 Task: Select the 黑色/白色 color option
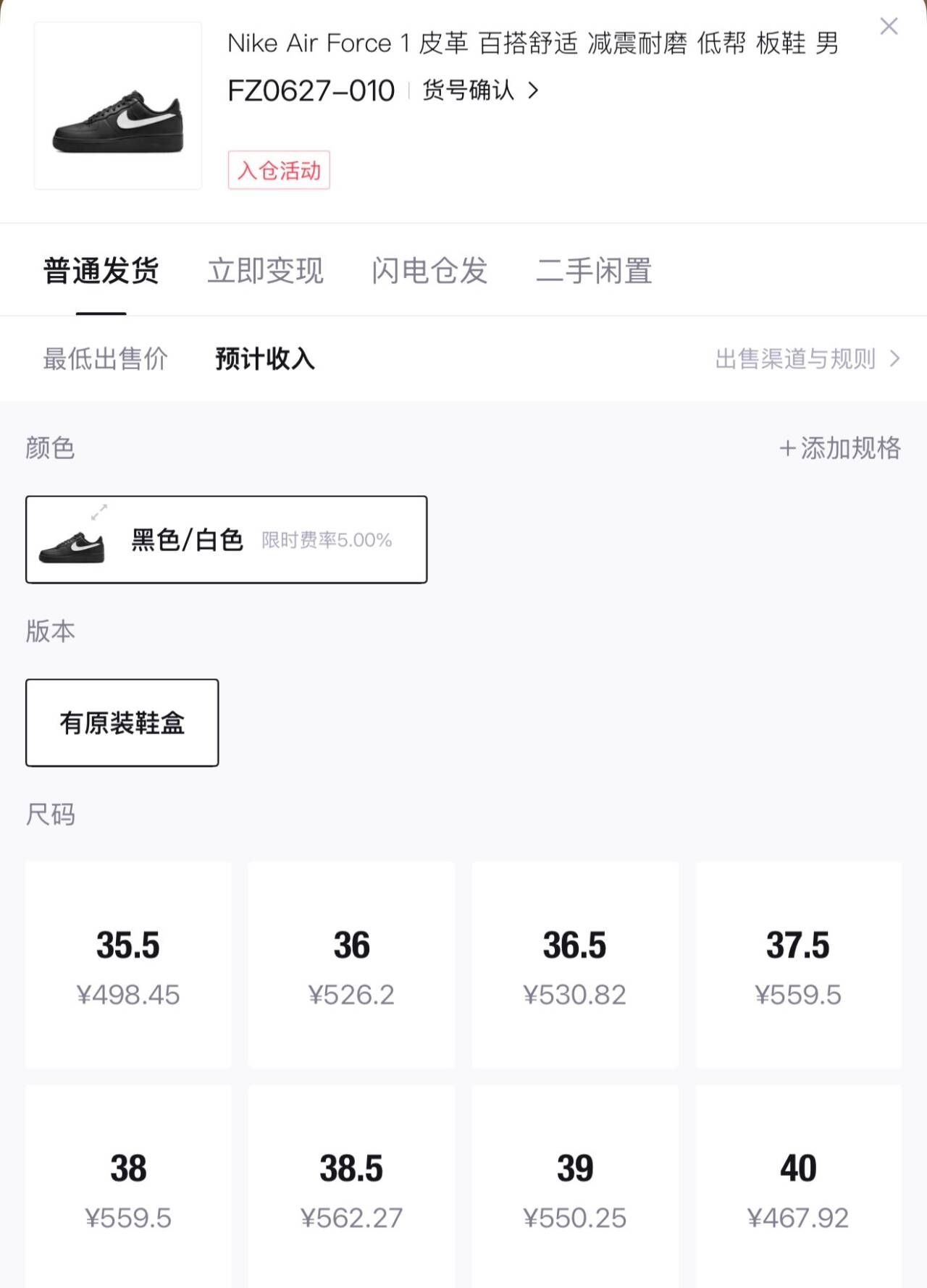pos(226,539)
